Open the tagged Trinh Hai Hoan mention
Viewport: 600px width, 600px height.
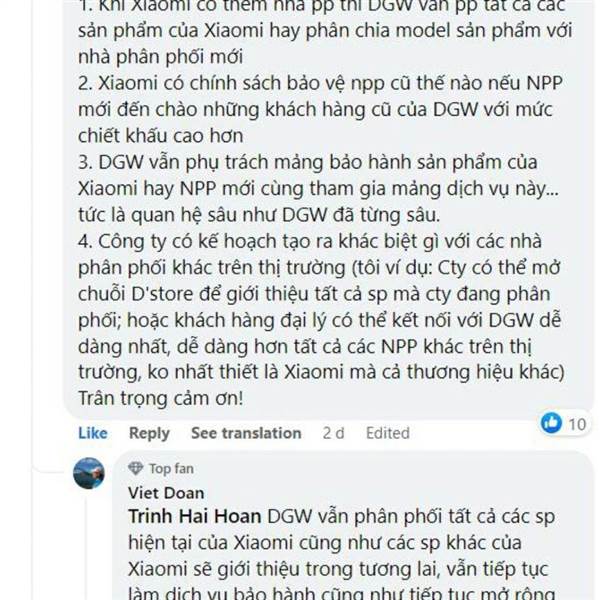(194, 516)
